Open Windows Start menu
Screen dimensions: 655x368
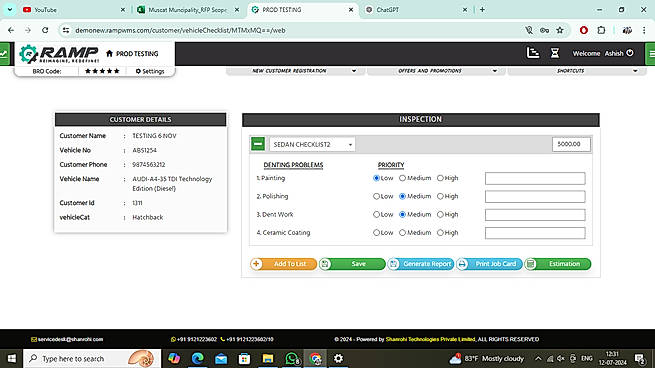point(12,358)
